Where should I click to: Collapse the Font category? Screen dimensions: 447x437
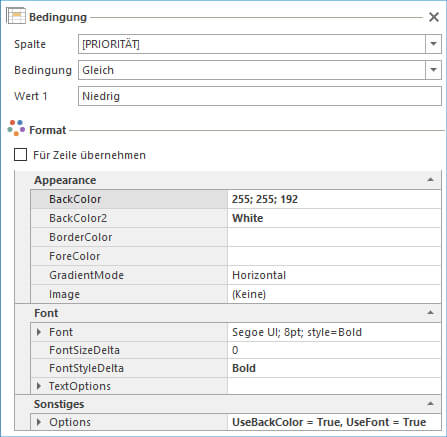[430, 313]
